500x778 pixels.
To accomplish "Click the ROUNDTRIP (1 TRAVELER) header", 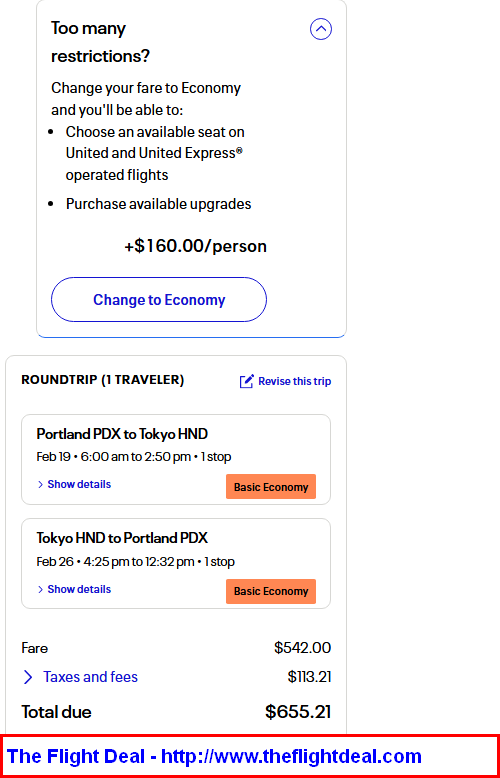I will [x=103, y=380].
